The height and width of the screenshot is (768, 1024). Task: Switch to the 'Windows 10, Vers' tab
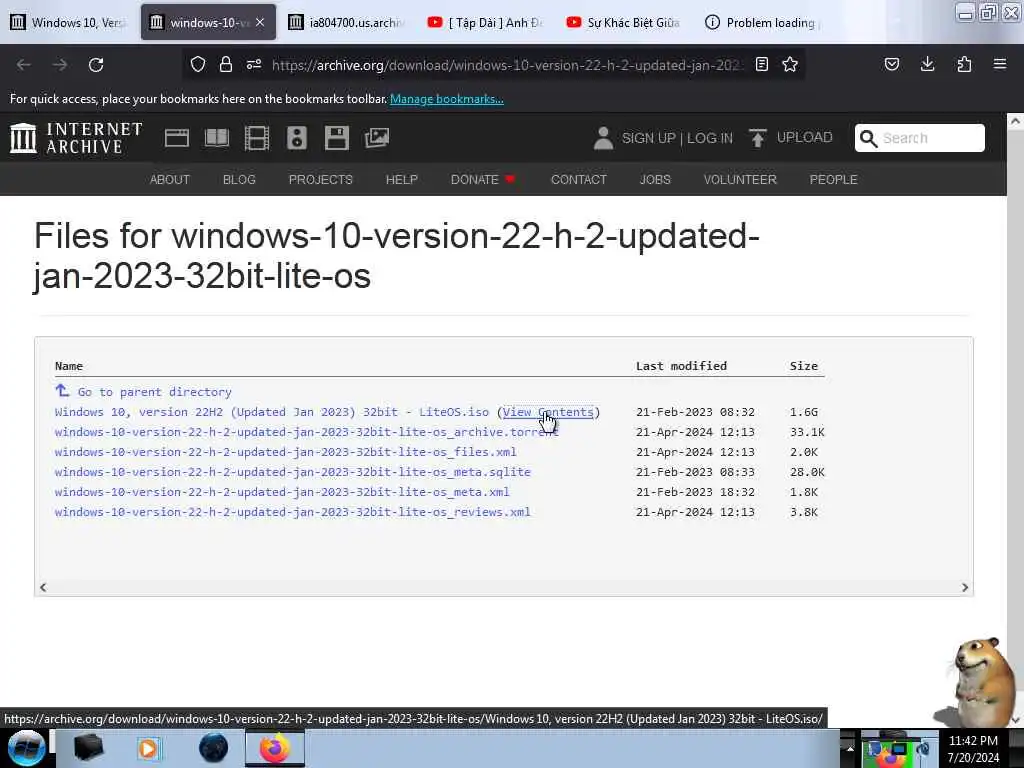[x=67, y=22]
